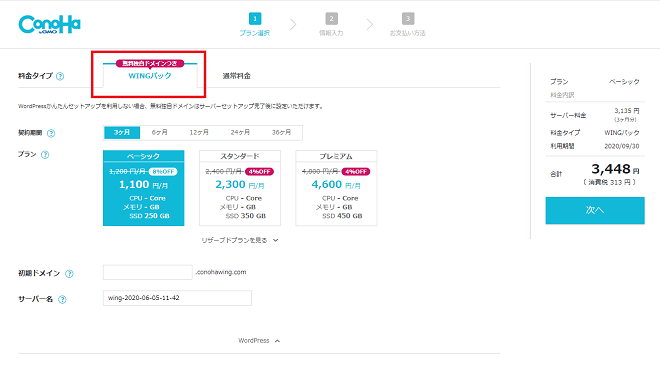This screenshot has height=365, width=660.
Task: Select the 3ヶ月 contract period
Action: coord(122,132)
